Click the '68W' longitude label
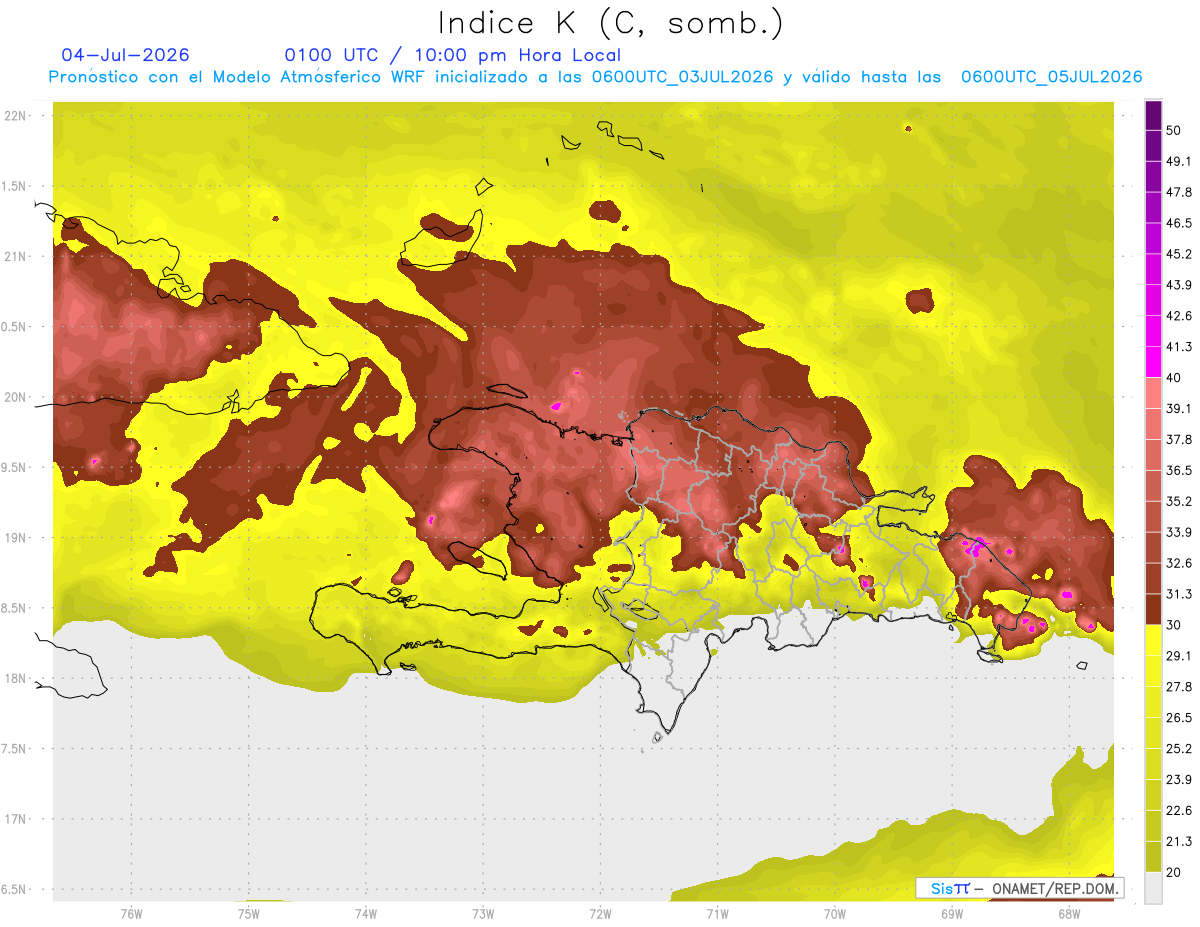This screenshot has height=927, width=1200. 1069,913
